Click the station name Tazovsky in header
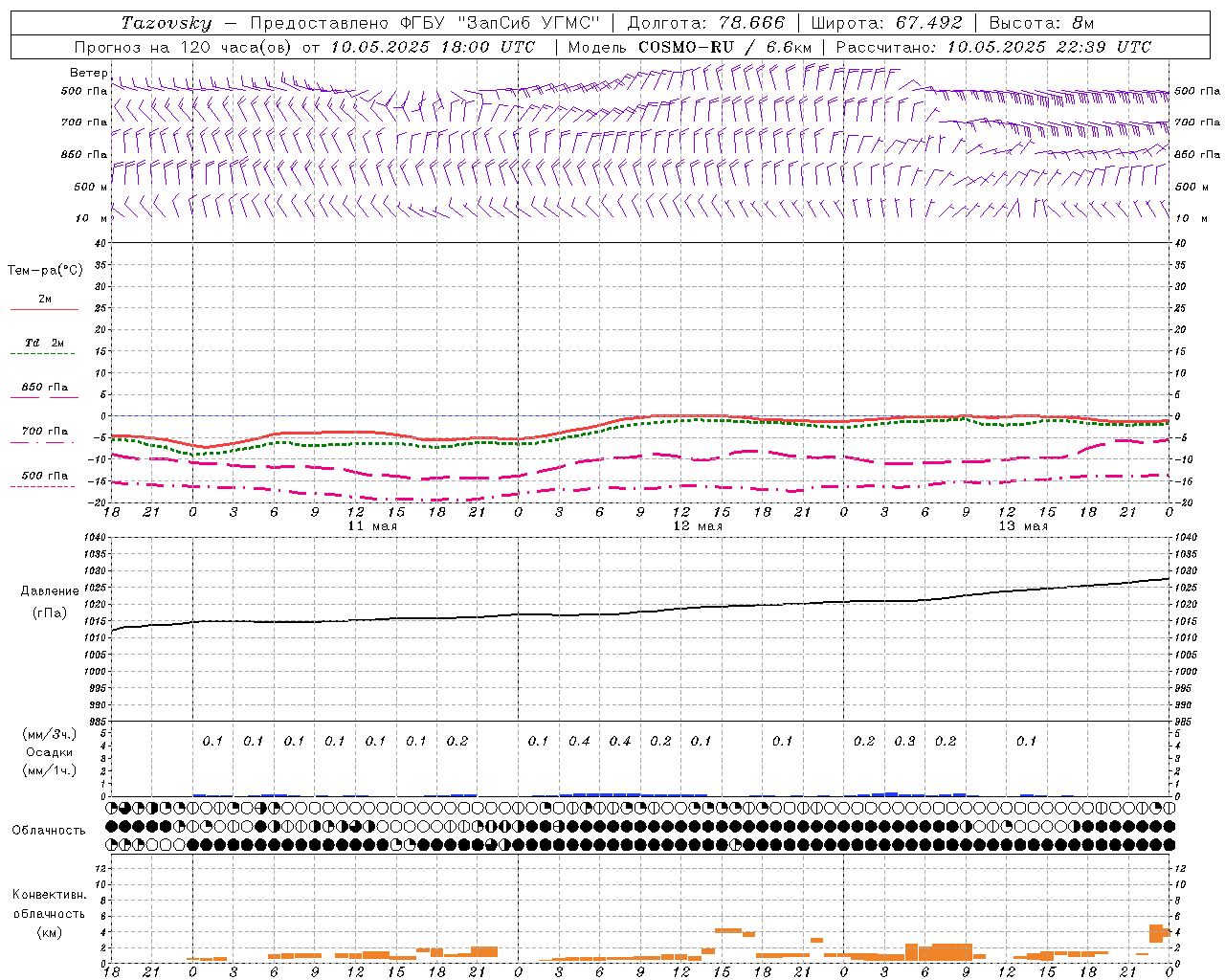The image size is (1225, 980). tap(166, 23)
